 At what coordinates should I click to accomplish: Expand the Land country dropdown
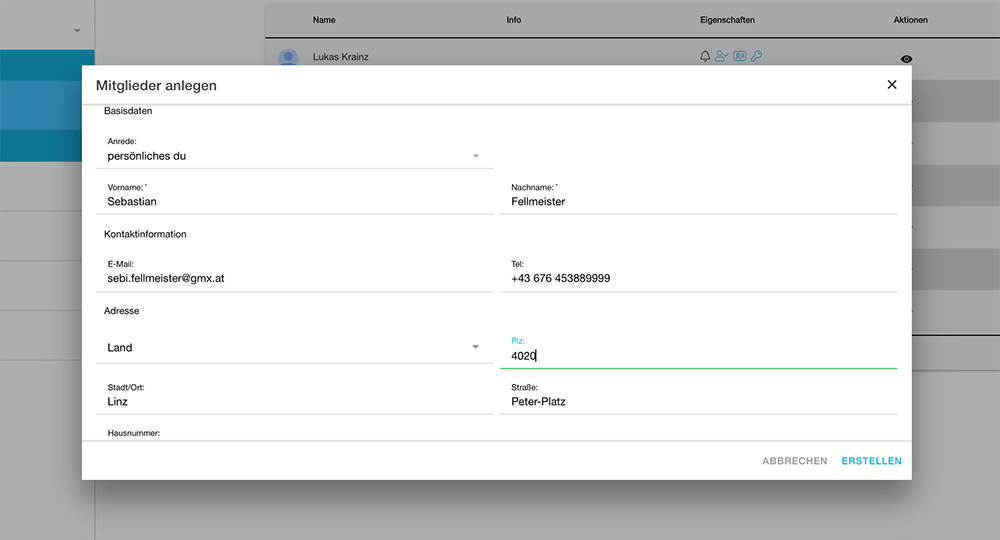[295, 347]
